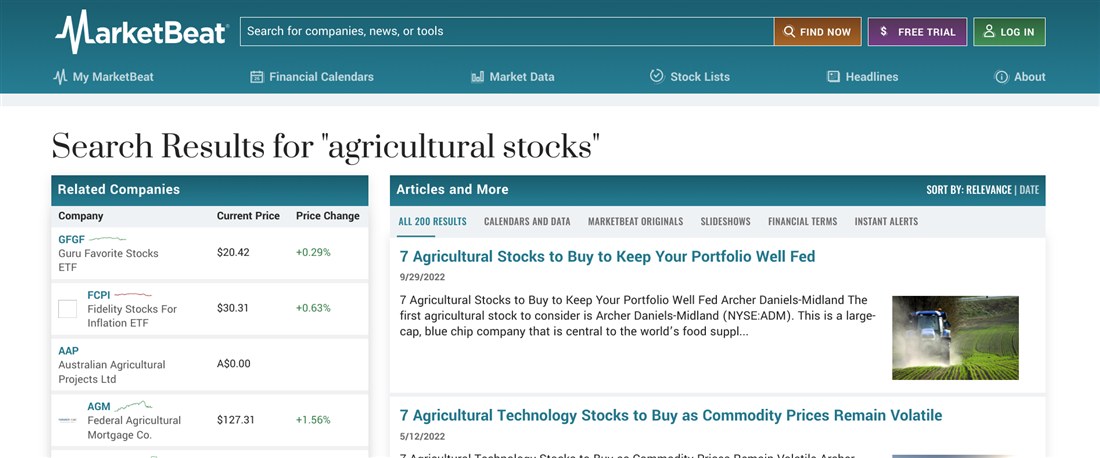
Task: Click the FCPI company logo box
Action: pos(68,309)
